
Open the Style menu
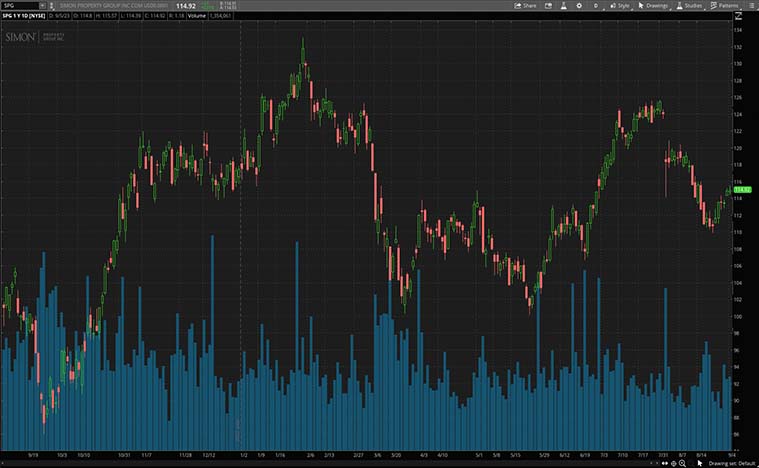click(620, 6)
